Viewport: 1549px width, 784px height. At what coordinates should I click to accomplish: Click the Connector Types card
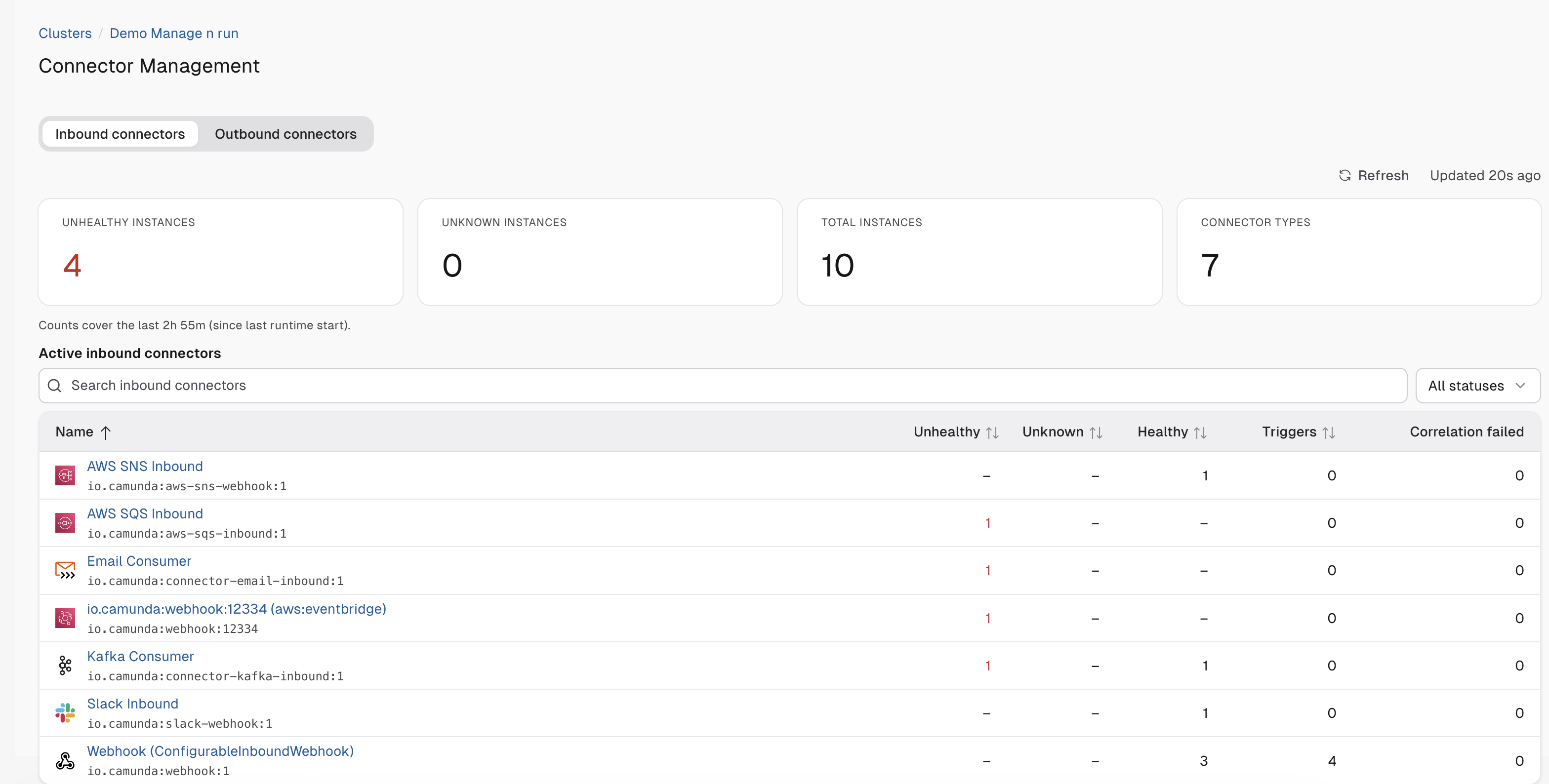point(1358,252)
